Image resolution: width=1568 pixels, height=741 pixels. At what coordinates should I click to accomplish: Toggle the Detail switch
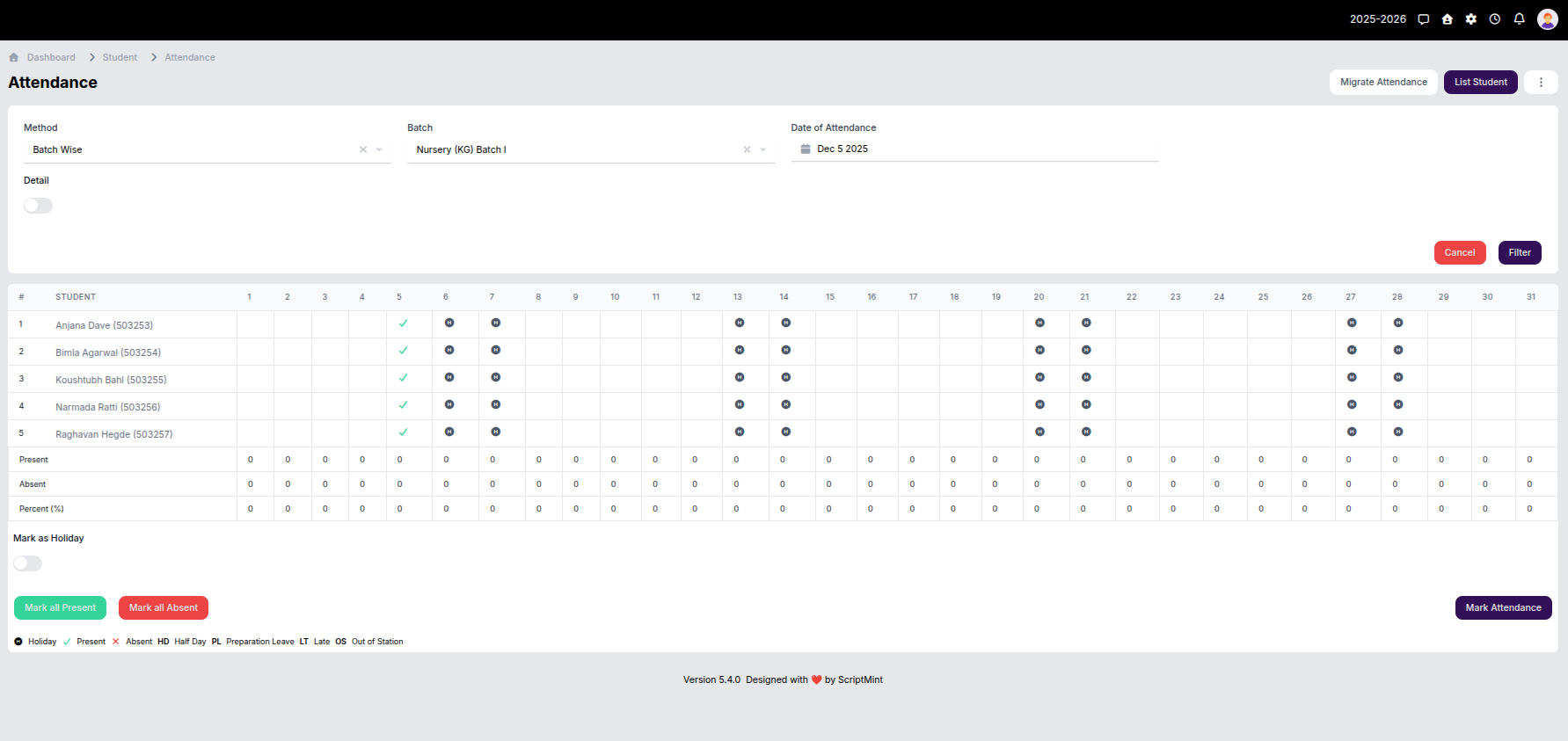click(38, 206)
